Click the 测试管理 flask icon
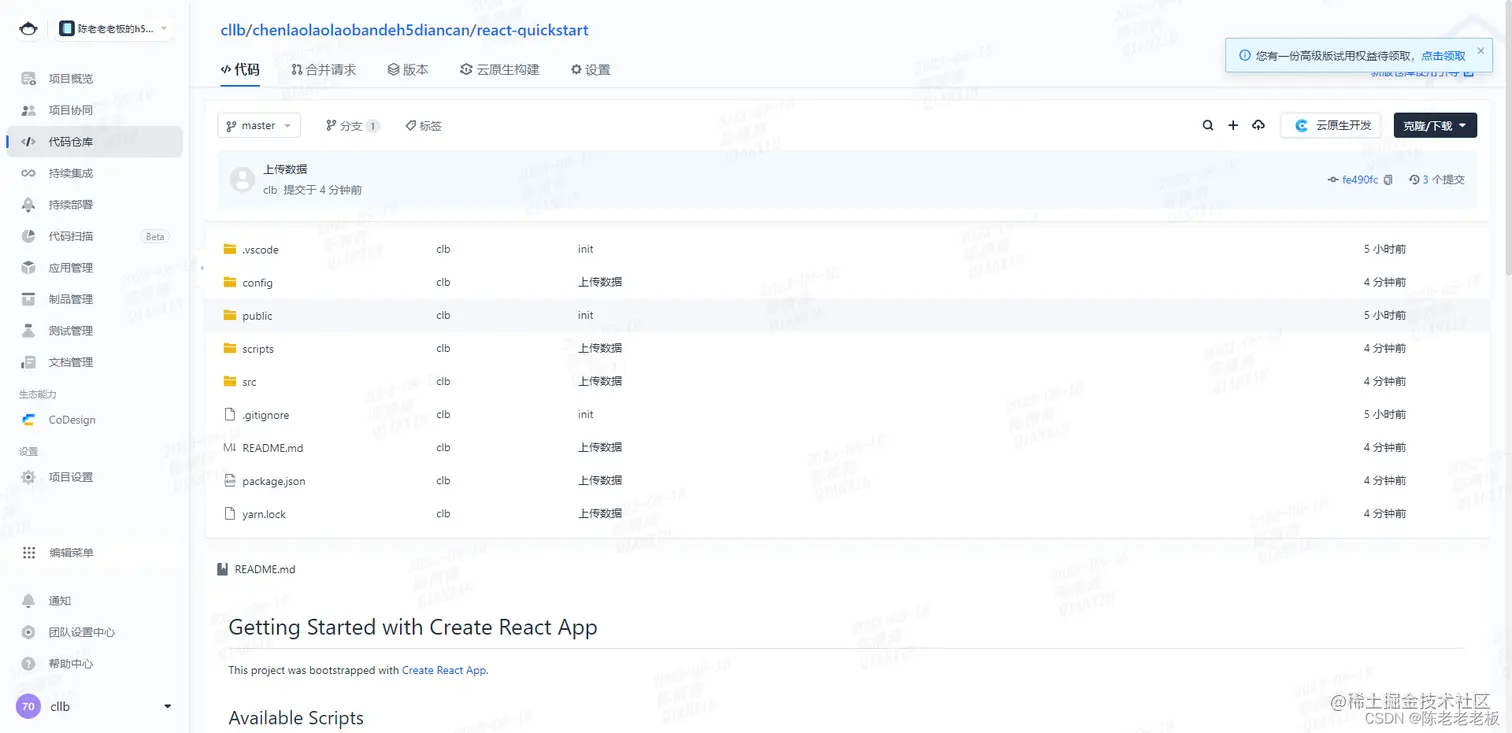This screenshot has width=1512, height=733. (x=29, y=331)
